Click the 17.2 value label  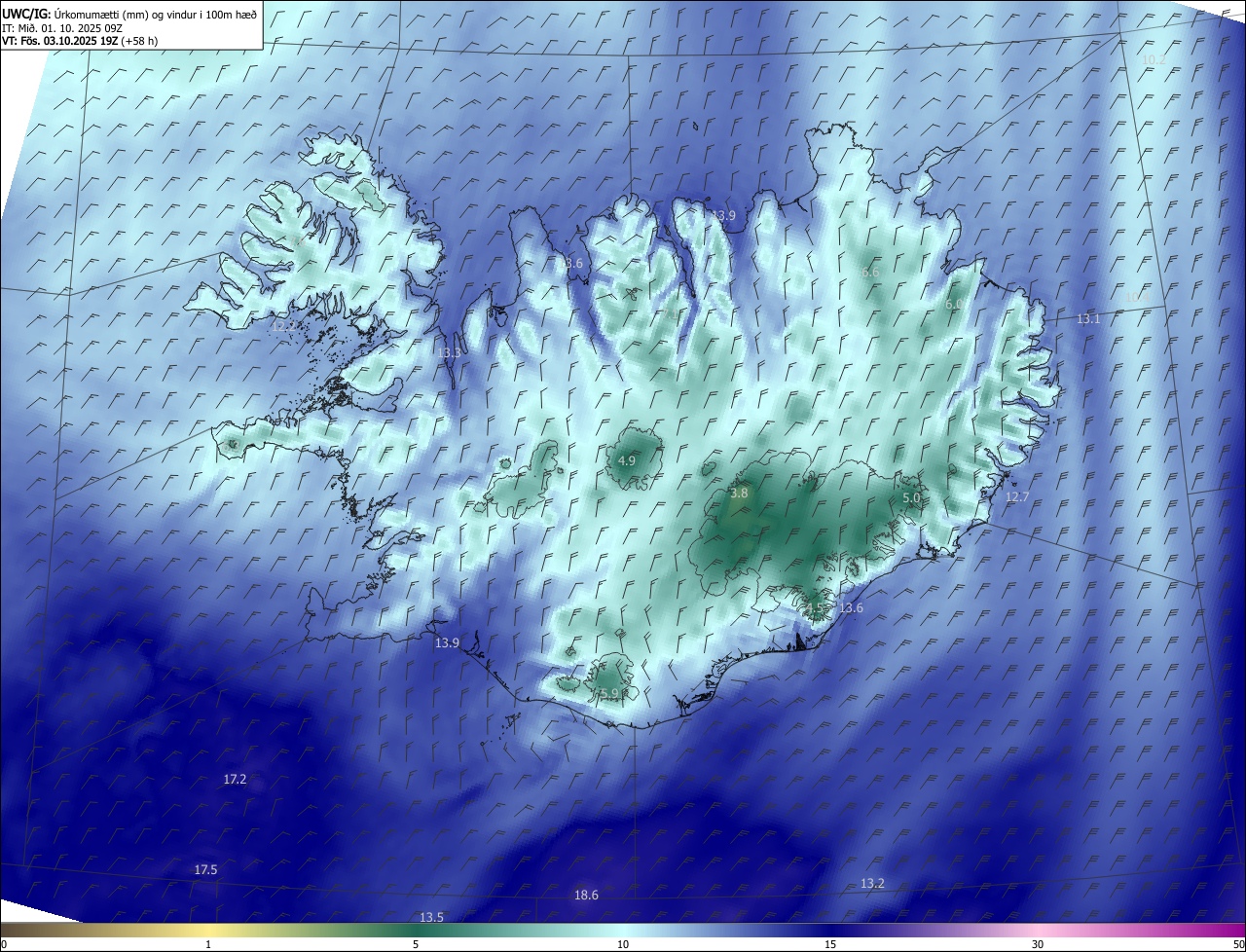click(235, 780)
